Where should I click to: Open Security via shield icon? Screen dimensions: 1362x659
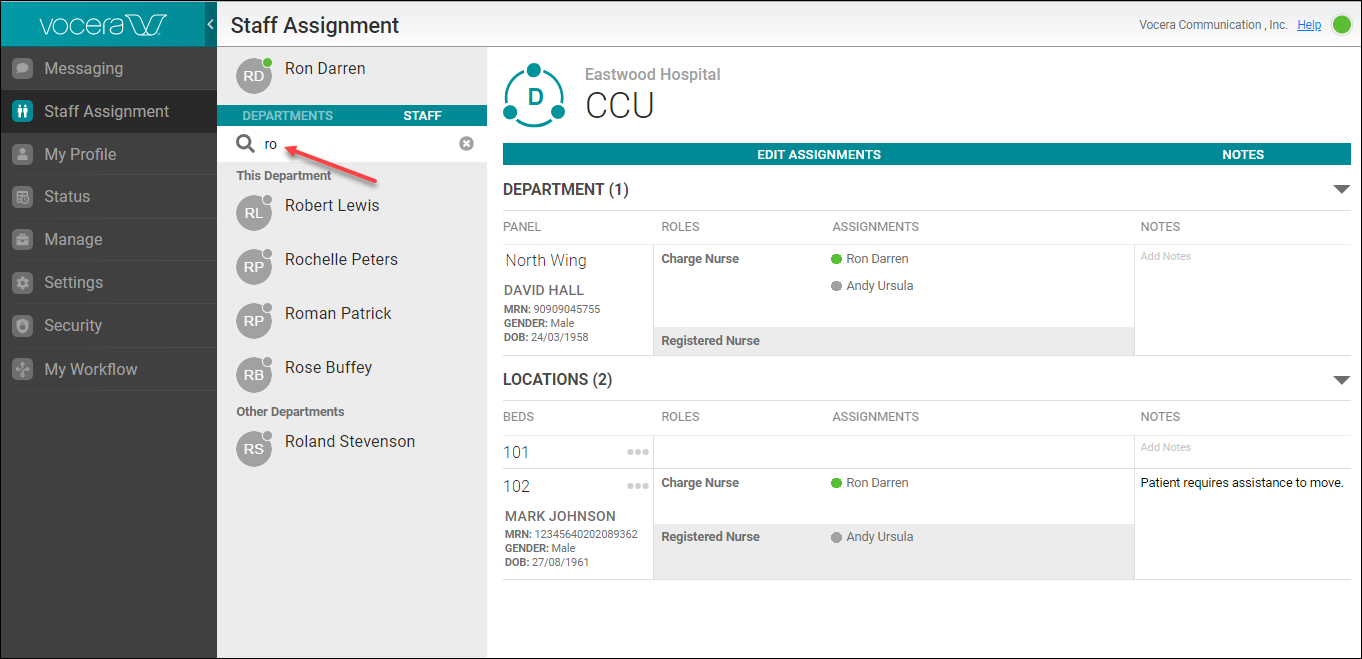tap(22, 326)
